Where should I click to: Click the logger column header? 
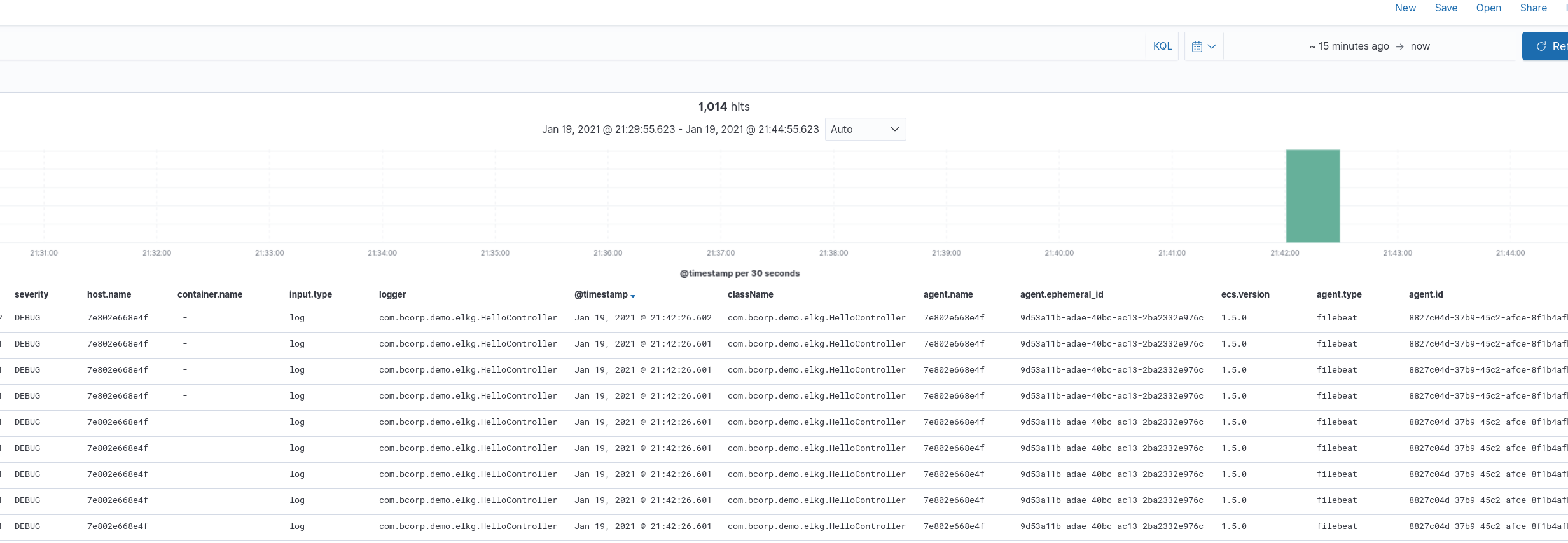(392, 294)
